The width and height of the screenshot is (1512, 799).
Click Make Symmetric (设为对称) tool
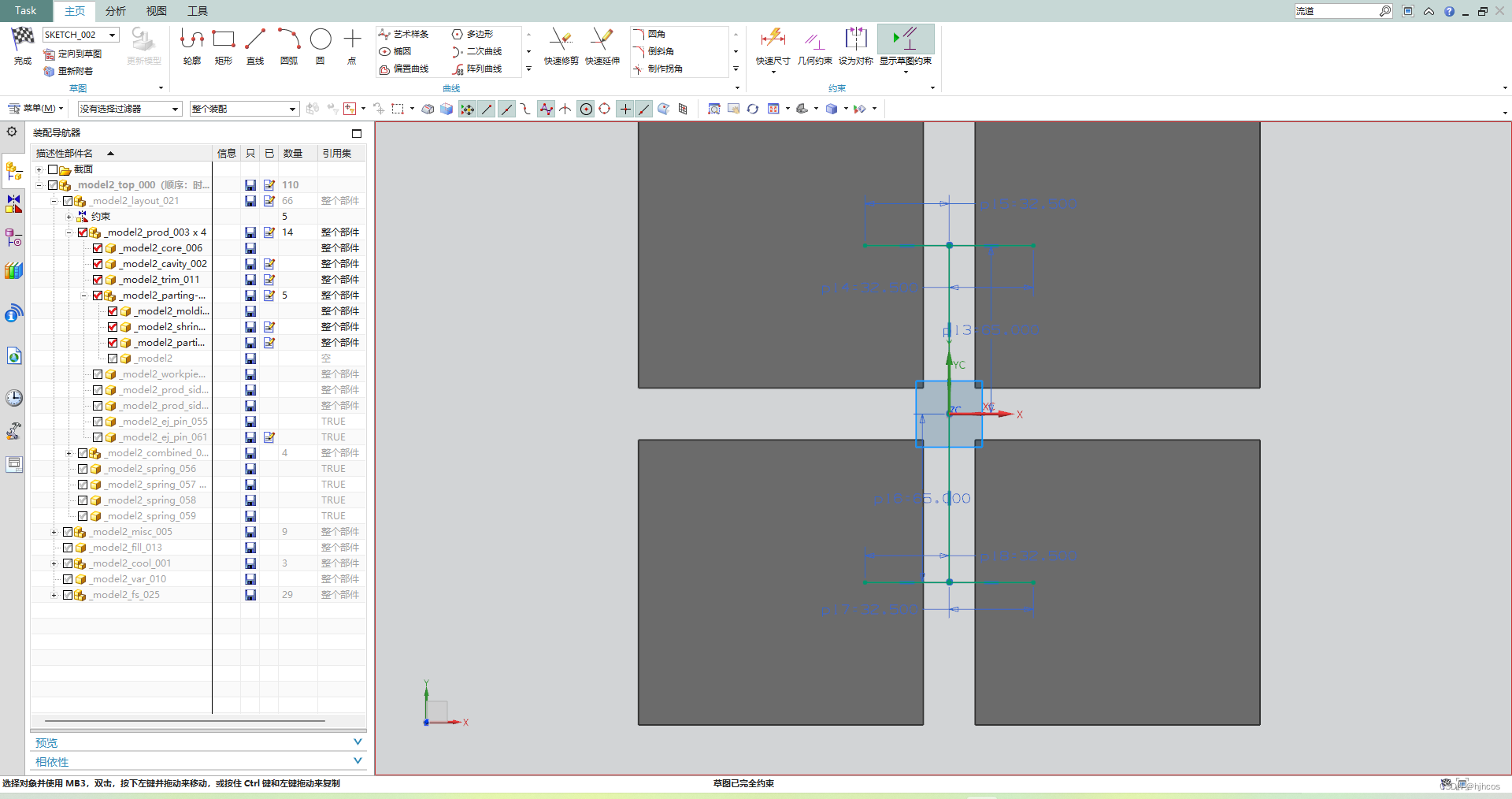(x=855, y=46)
